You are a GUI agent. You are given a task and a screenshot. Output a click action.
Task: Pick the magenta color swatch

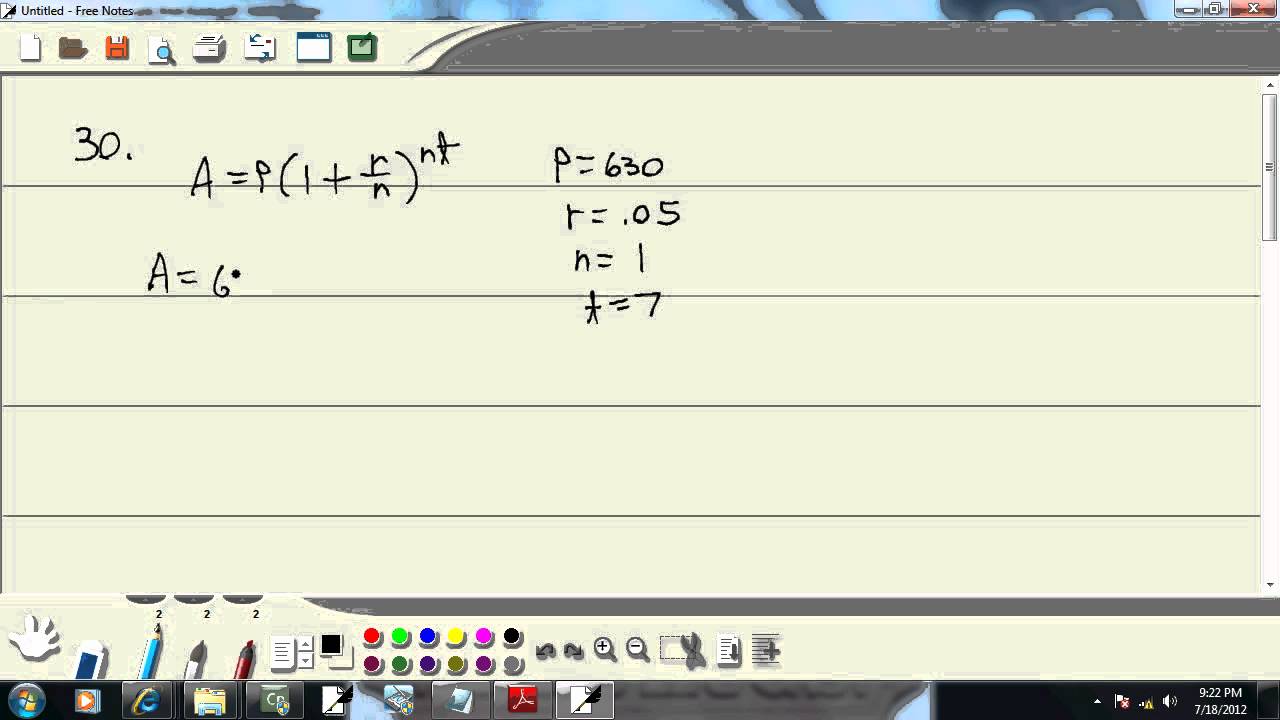(484, 637)
